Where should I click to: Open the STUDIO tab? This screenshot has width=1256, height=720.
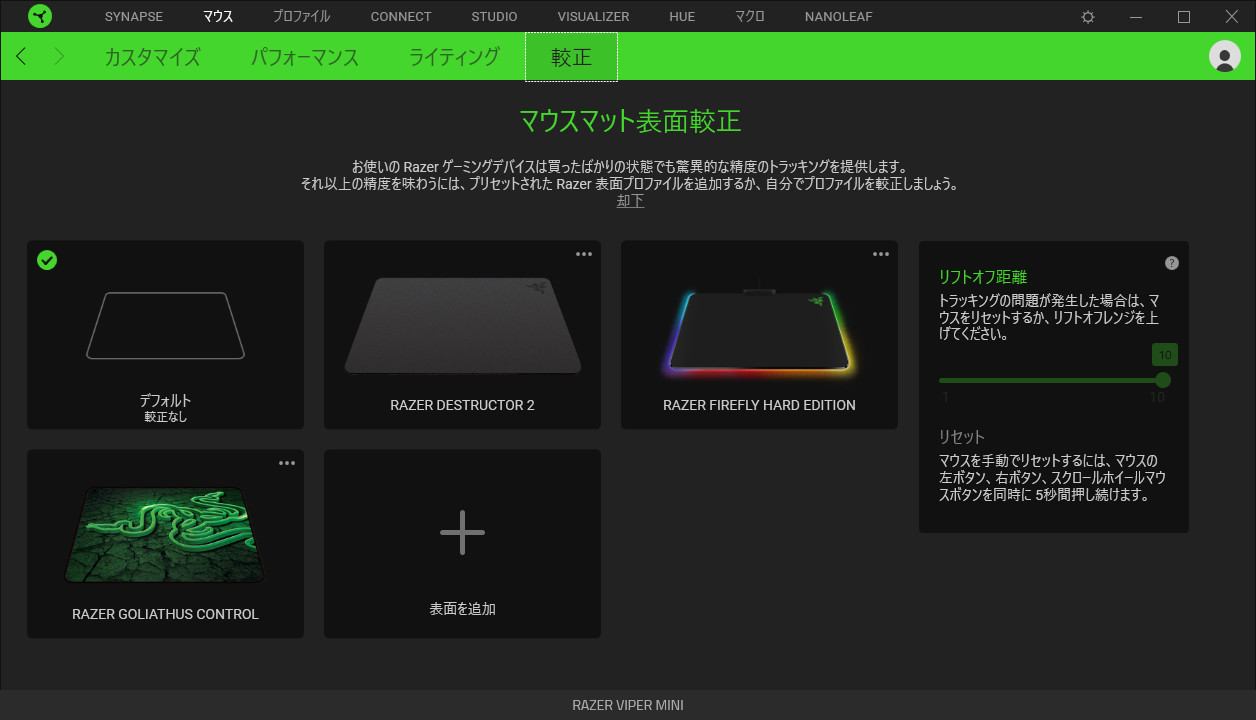point(495,17)
